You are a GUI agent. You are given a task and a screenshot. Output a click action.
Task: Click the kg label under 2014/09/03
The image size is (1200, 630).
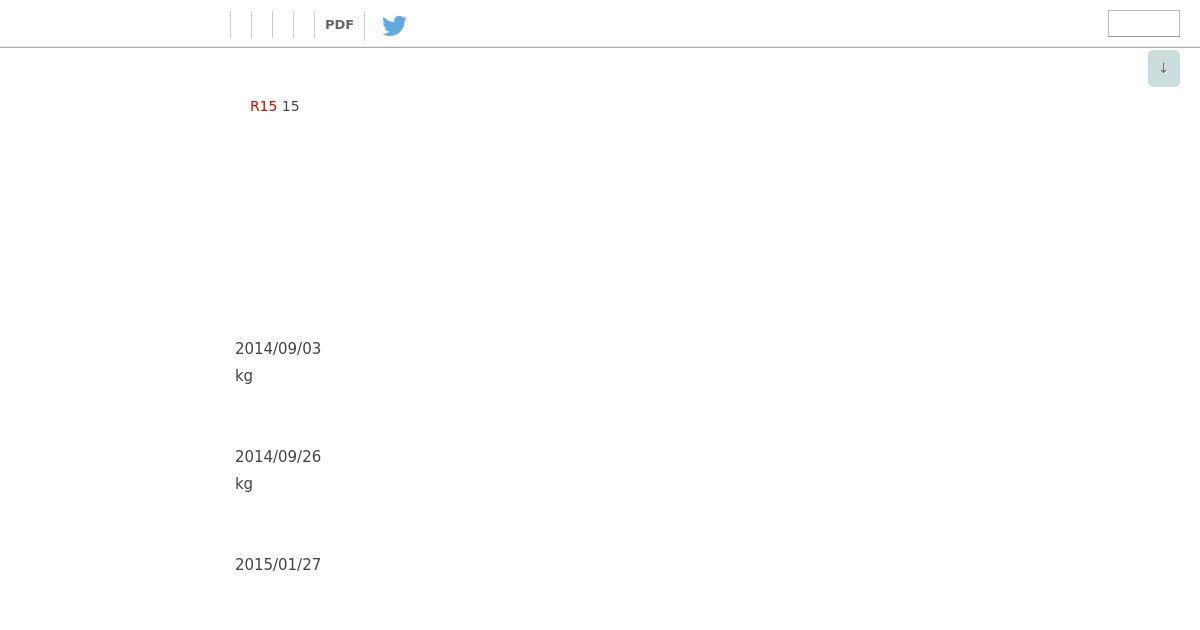[244, 376]
